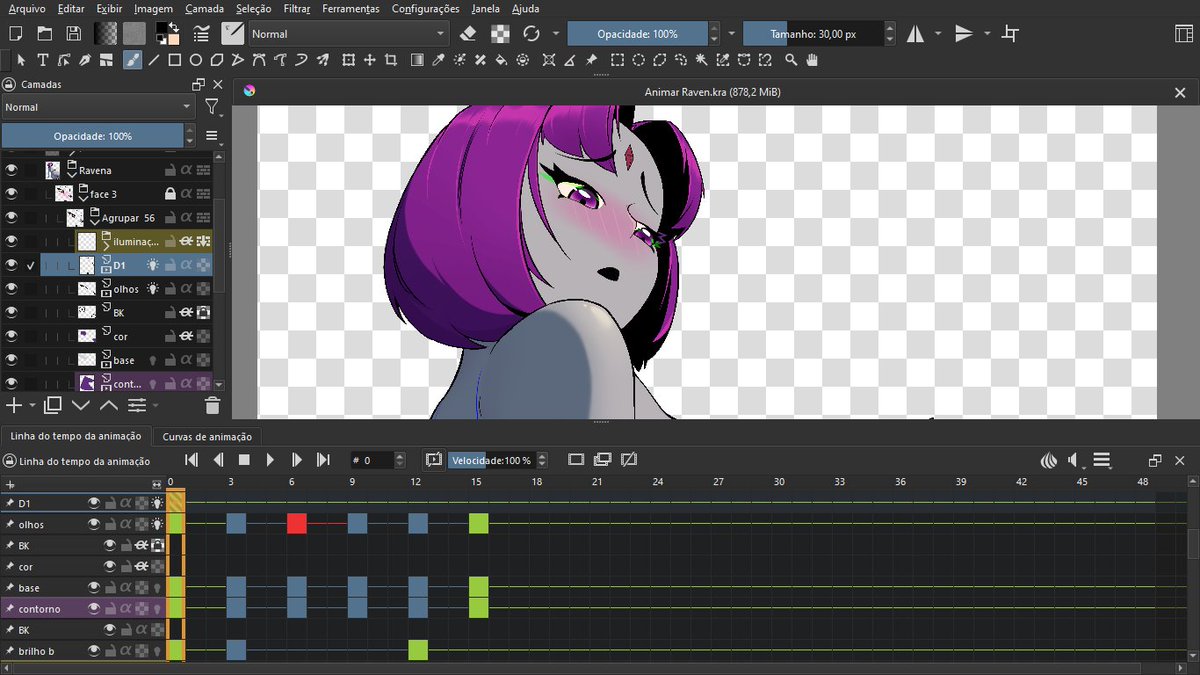Open vertical mirror options arrow
This screenshot has width=1200, height=675.
(987, 33)
